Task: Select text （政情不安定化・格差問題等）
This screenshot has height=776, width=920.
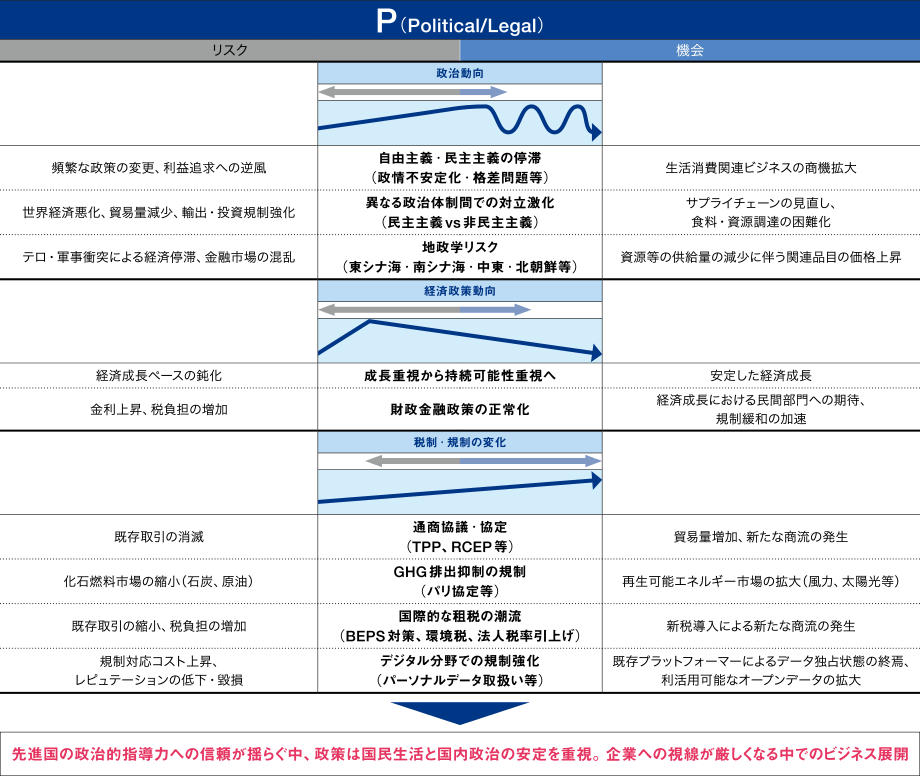Action: [x=460, y=178]
